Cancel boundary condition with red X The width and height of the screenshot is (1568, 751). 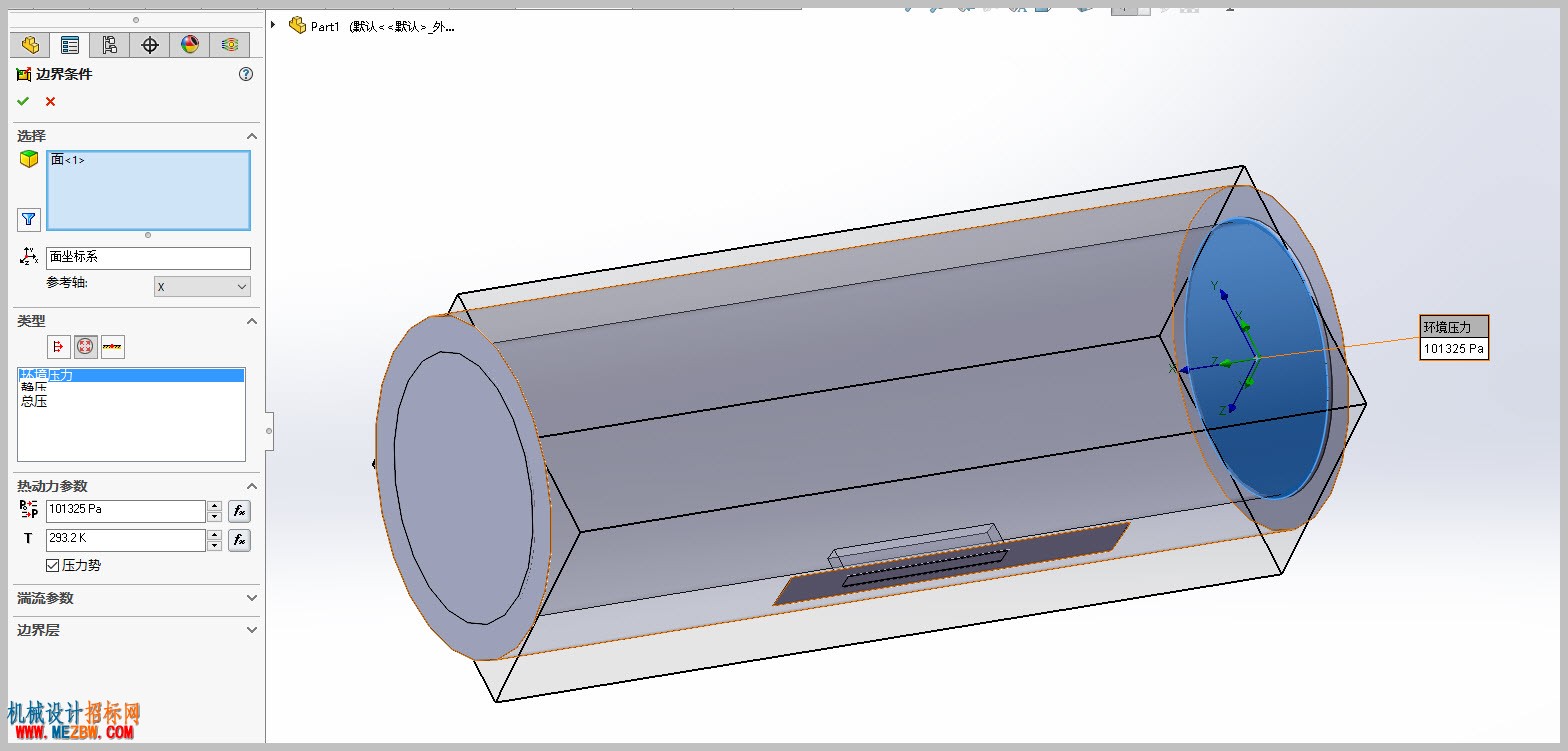50,101
